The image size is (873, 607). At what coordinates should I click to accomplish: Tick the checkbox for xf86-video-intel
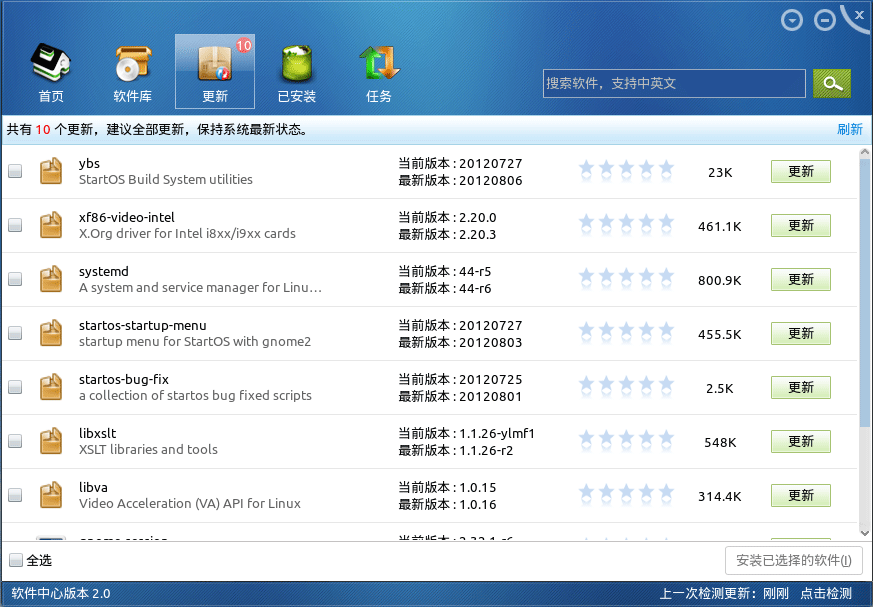pyautogui.click(x=15, y=226)
